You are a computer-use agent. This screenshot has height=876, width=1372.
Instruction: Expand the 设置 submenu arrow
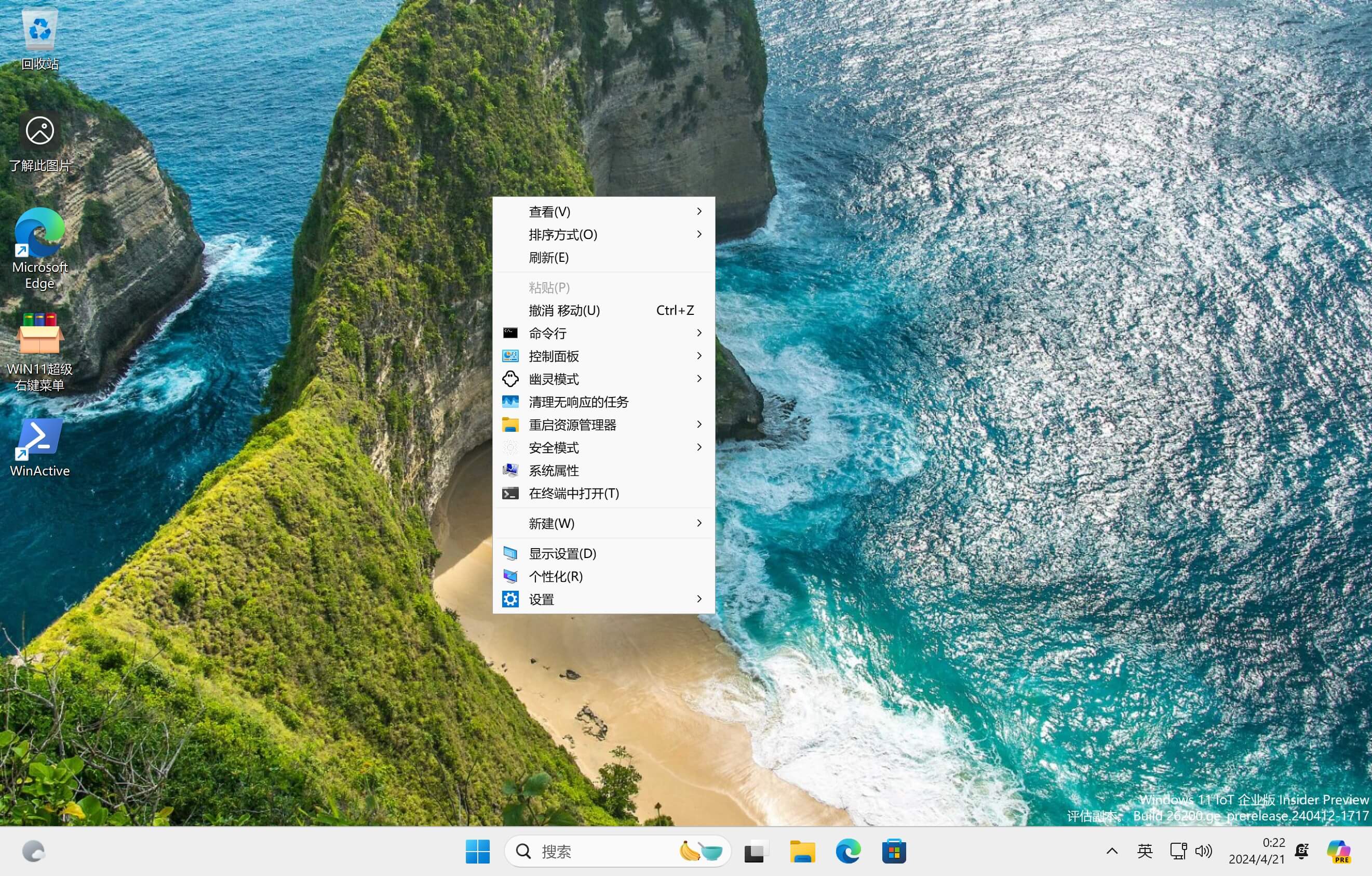click(699, 599)
